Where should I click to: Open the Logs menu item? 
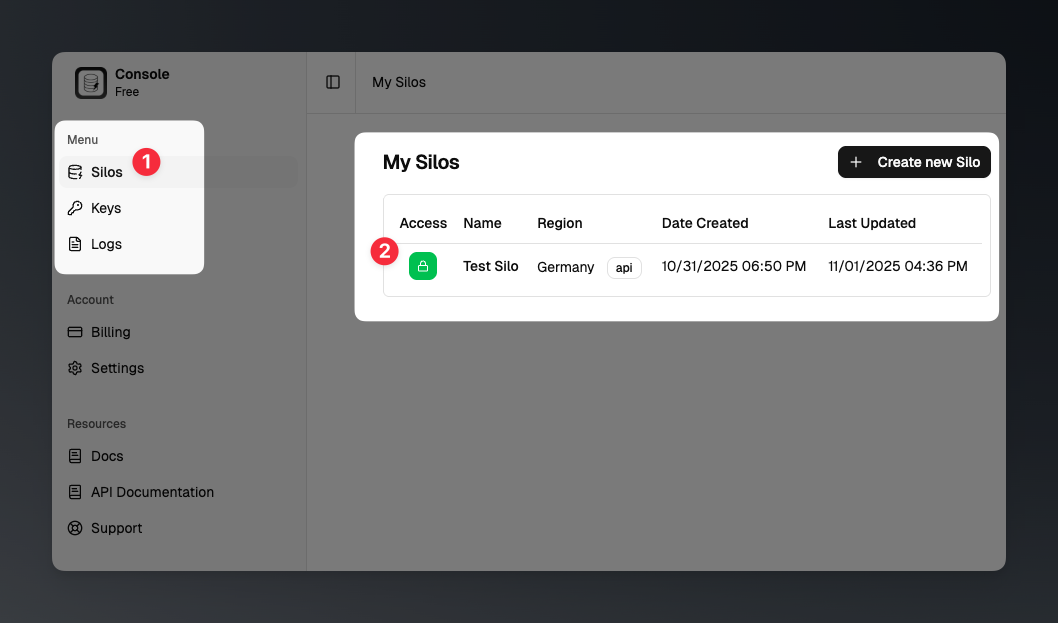(x=178, y=244)
